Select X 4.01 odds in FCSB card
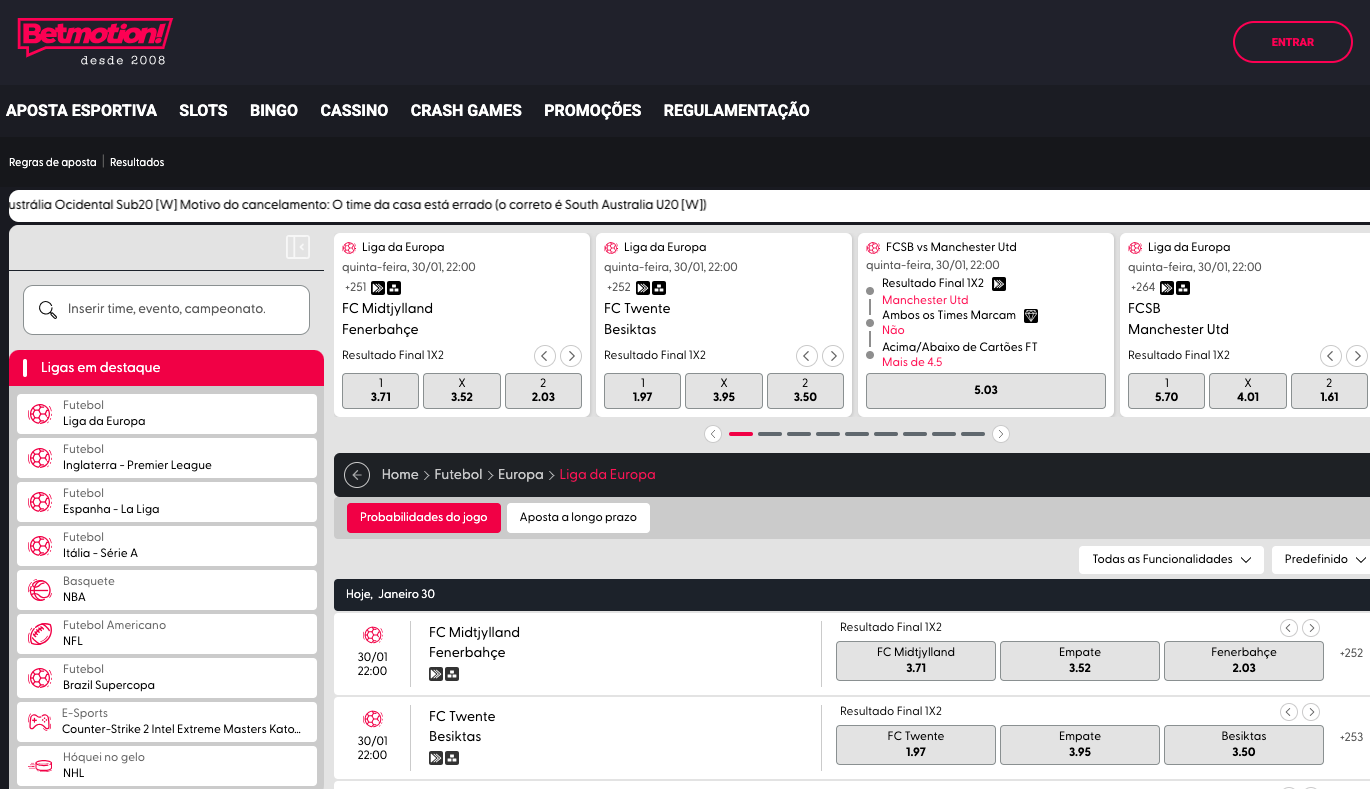Viewport: 1370px width, 789px height. tap(1248, 391)
